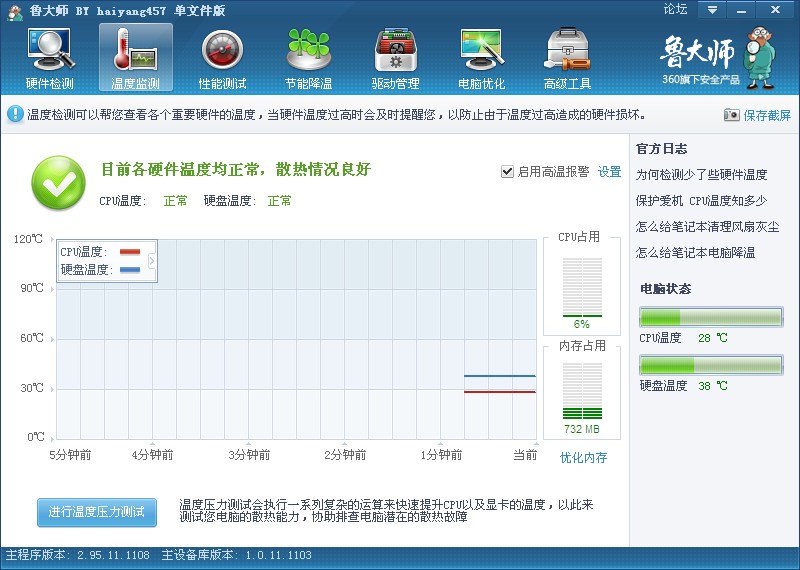Open article 怎么给笔记本清理风扇灰尘
The width and height of the screenshot is (800, 570).
[x=707, y=227]
